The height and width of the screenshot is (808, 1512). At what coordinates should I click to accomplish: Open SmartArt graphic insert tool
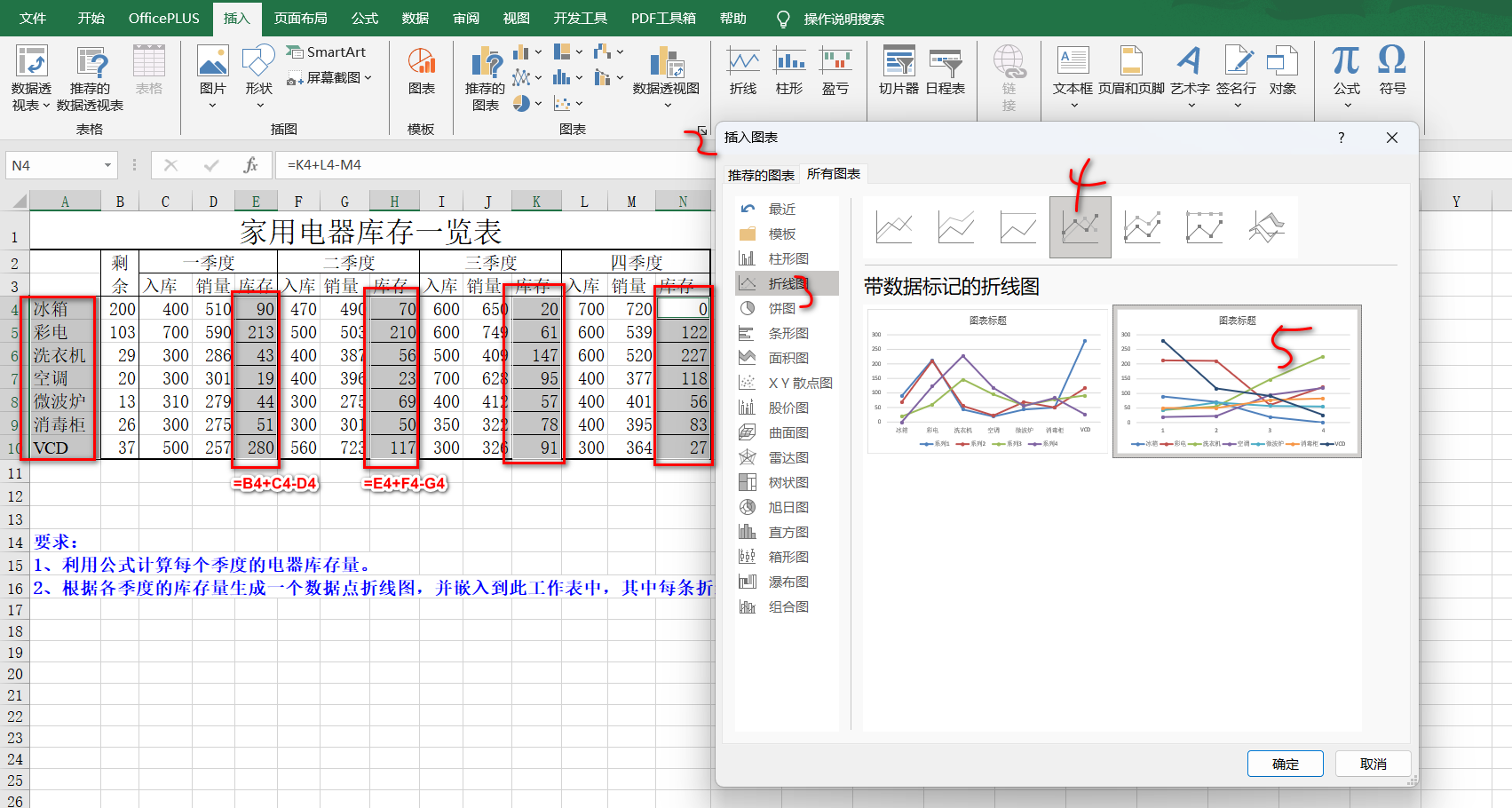[327, 52]
